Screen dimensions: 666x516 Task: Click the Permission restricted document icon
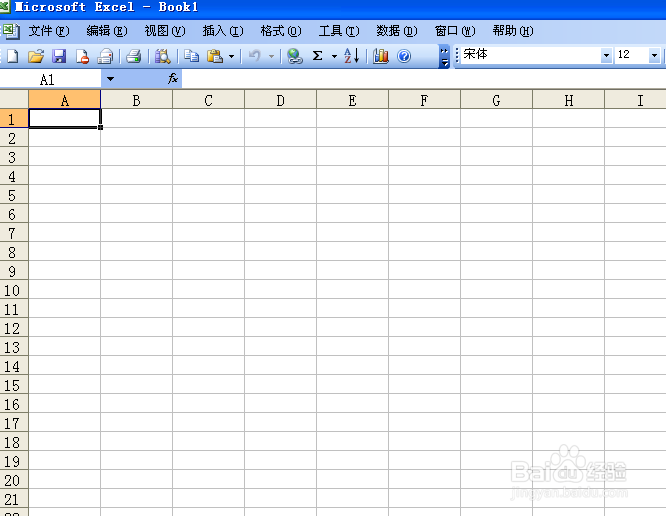(x=82, y=56)
